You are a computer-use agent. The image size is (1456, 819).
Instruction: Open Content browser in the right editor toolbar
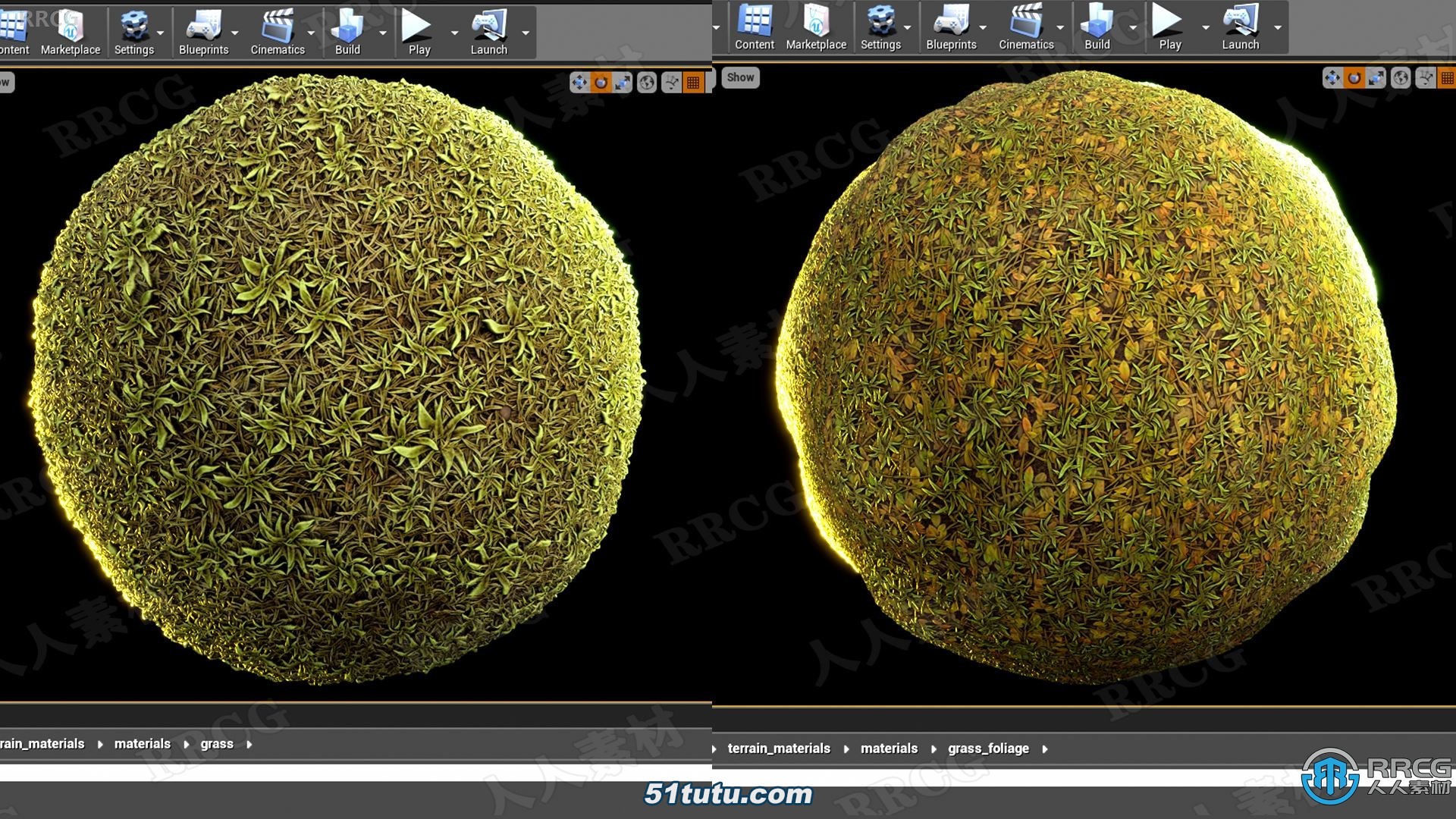point(755,28)
